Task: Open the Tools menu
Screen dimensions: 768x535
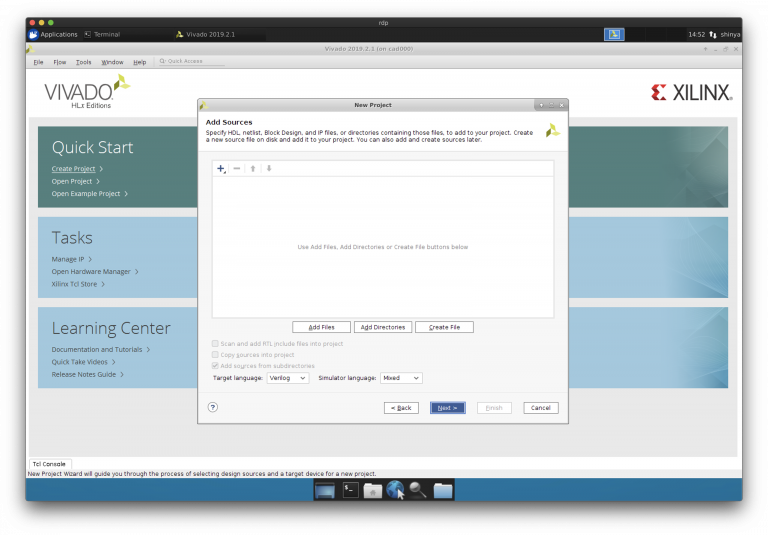Action: tap(84, 62)
